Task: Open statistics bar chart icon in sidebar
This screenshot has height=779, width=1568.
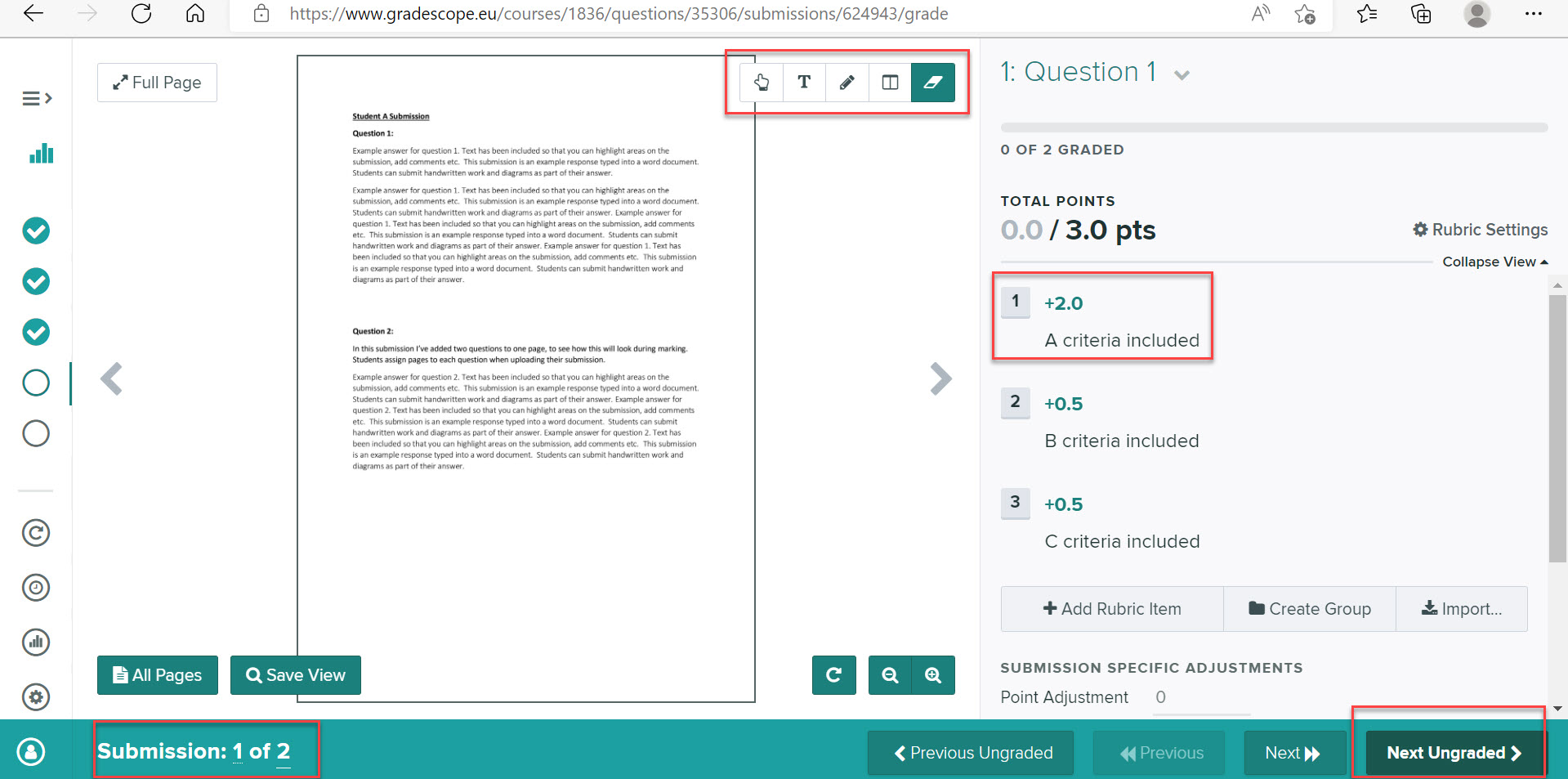Action: tap(41, 154)
